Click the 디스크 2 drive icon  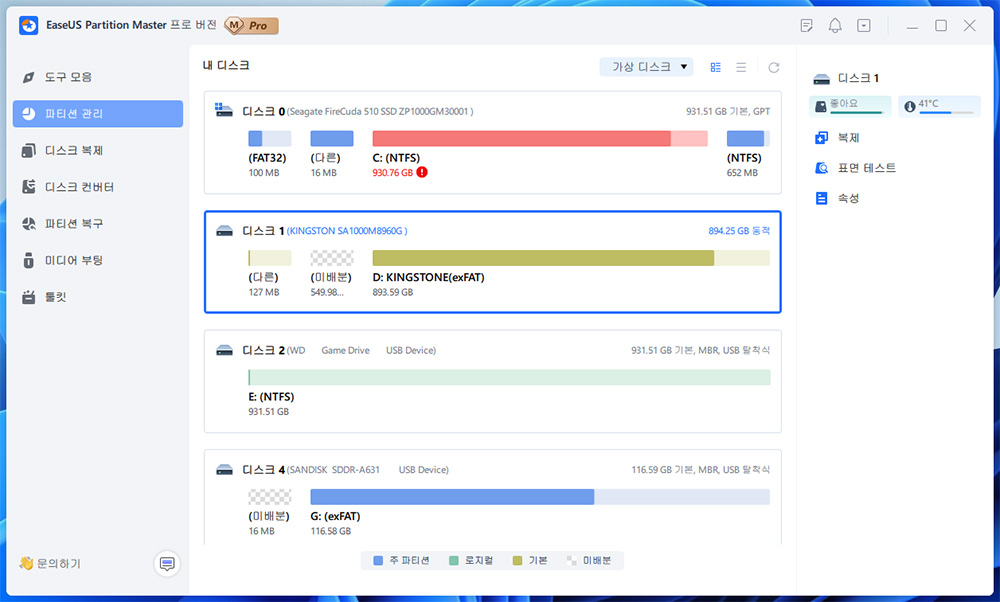pyautogui.click(x=224, y=350)
